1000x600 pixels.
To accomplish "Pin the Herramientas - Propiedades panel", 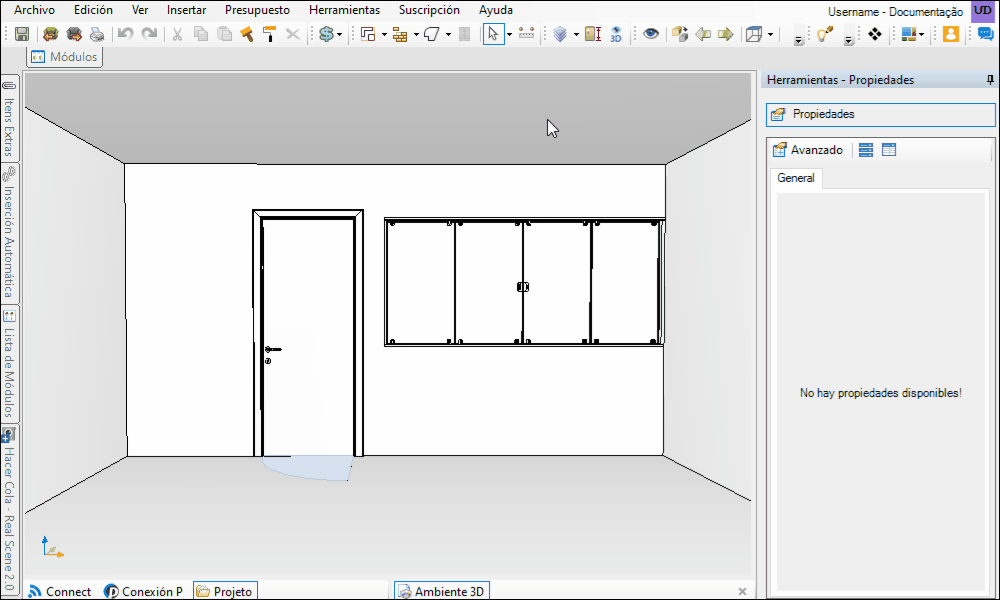I will [988, 80].
